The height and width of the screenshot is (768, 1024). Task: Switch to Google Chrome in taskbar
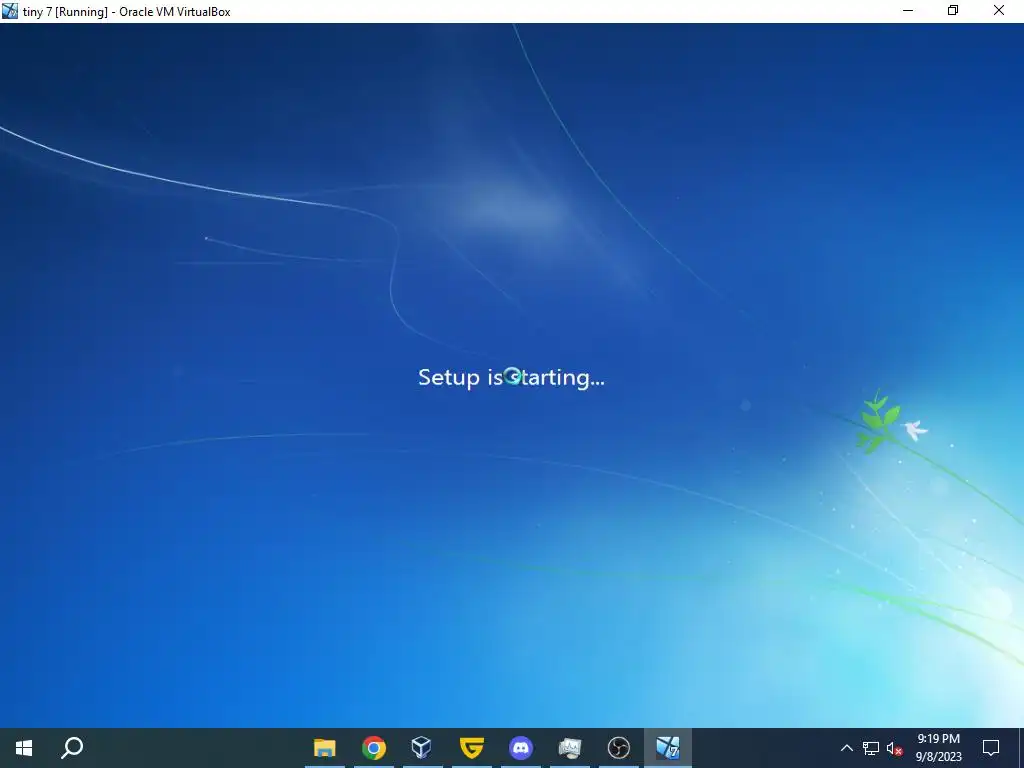(x=374, y=748)
